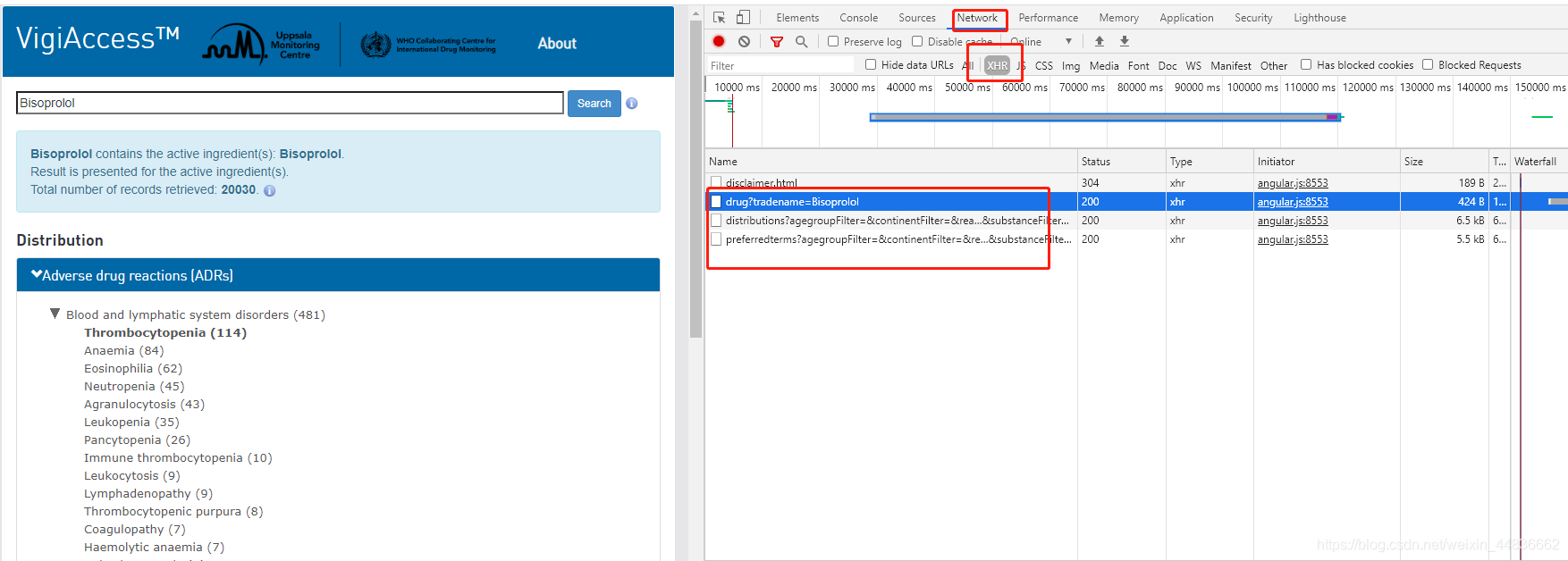Open the Sources tab
This screenshot has width=1568, height=561.
pyautogui.click(x=917, y=18)
